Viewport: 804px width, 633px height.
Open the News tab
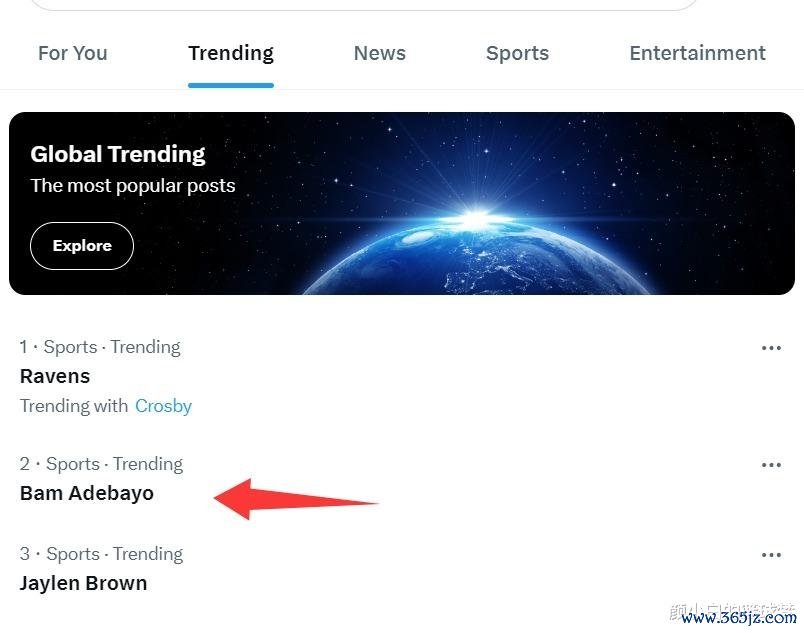point(380,54)
